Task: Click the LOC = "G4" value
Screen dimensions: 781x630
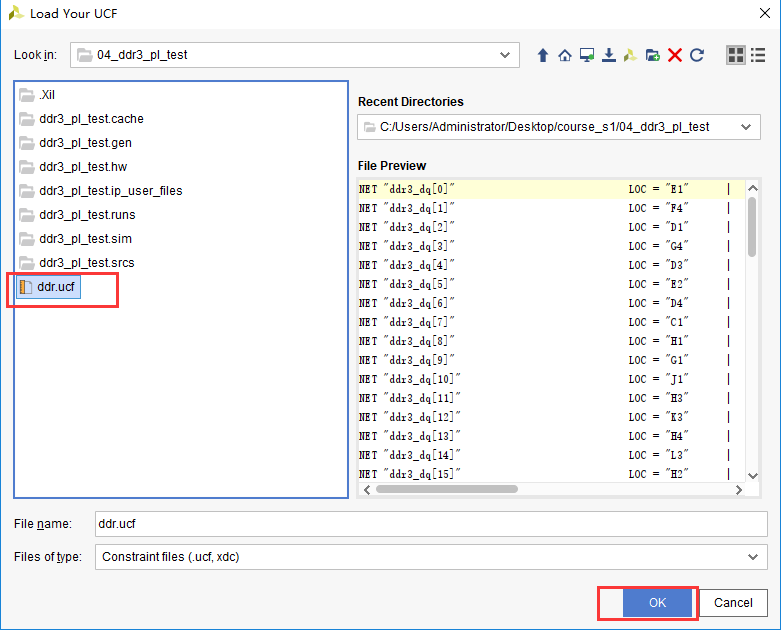Action: (x=658, y=246)
